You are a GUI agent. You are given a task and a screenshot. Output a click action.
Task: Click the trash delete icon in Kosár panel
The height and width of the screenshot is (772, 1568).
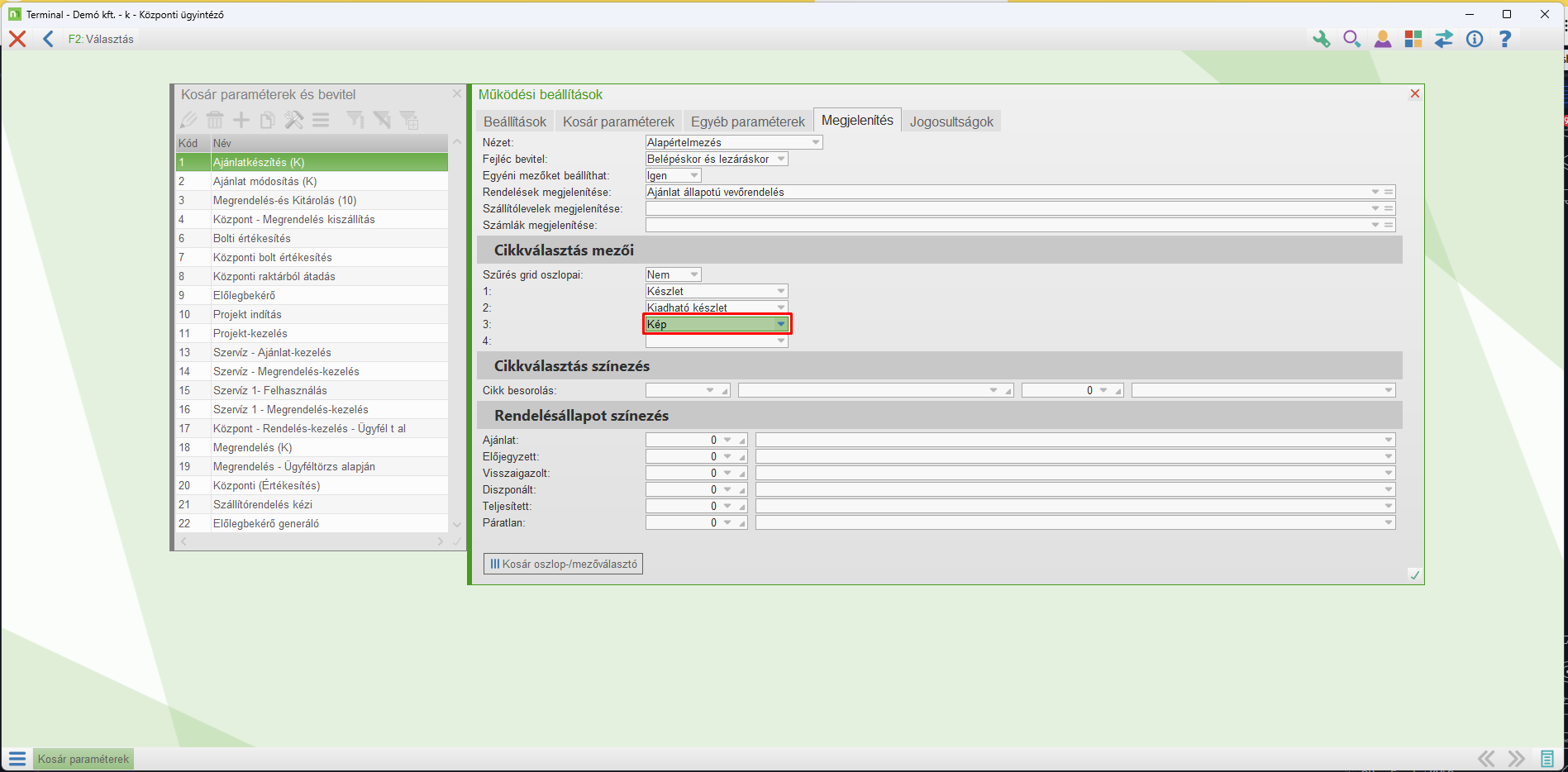point(215,120)
